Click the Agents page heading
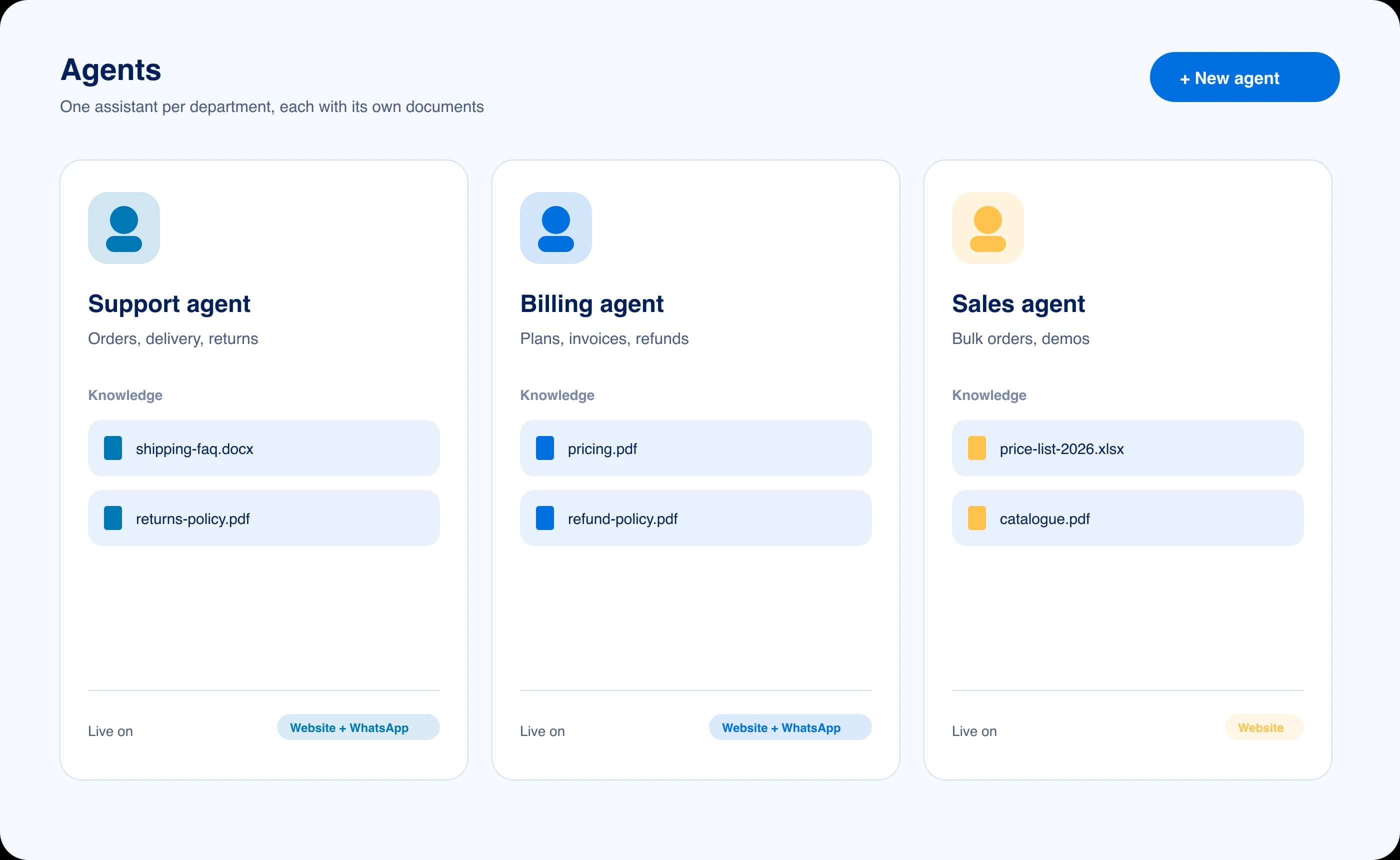The width and height of the screenshot is (1400, 860). pos(111,70)
